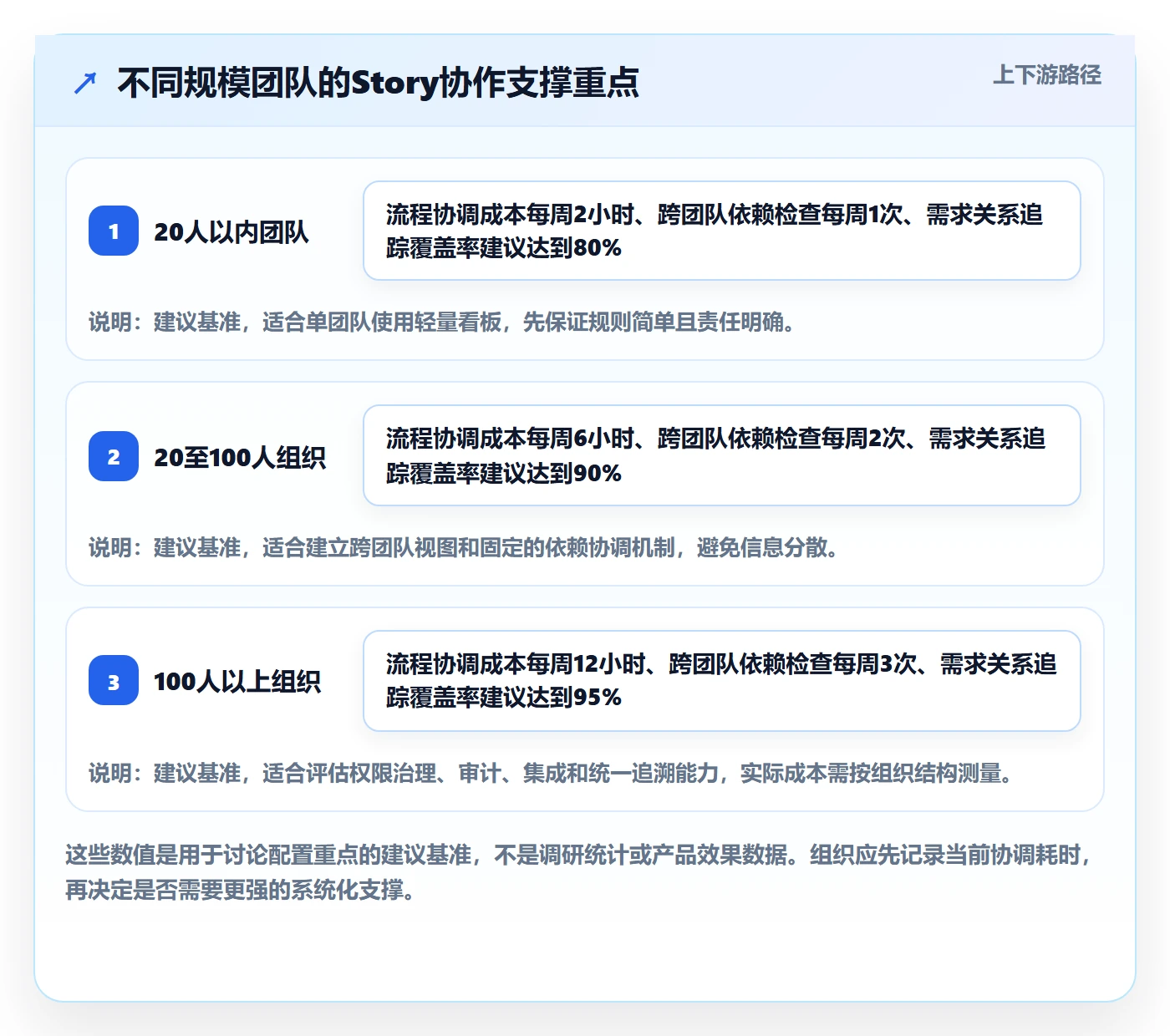Click the box recommending 80% coverage
Screen dimensions: 1170x1036
point(722,231)
